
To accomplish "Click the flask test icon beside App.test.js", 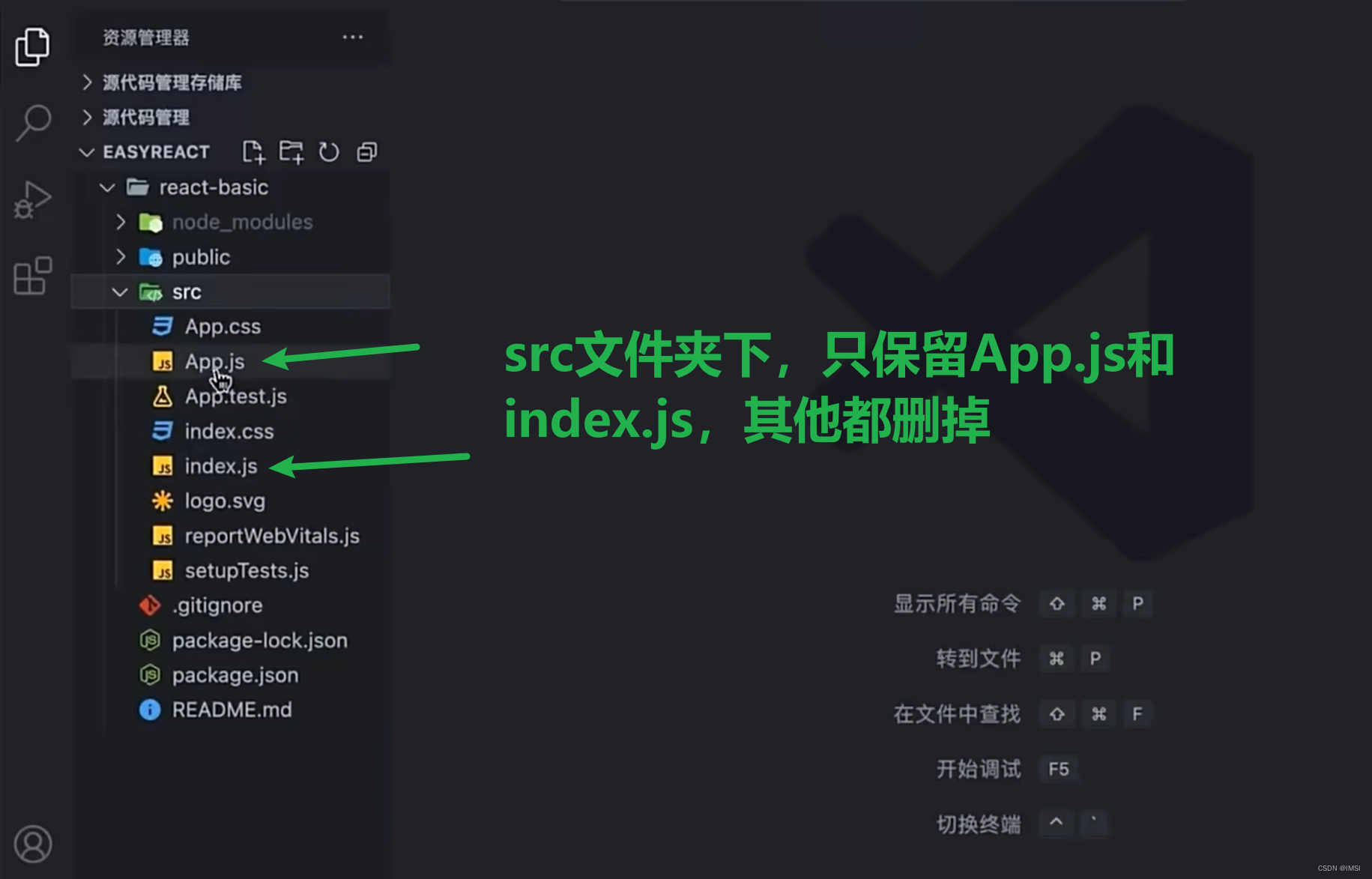I will [163, 396].
